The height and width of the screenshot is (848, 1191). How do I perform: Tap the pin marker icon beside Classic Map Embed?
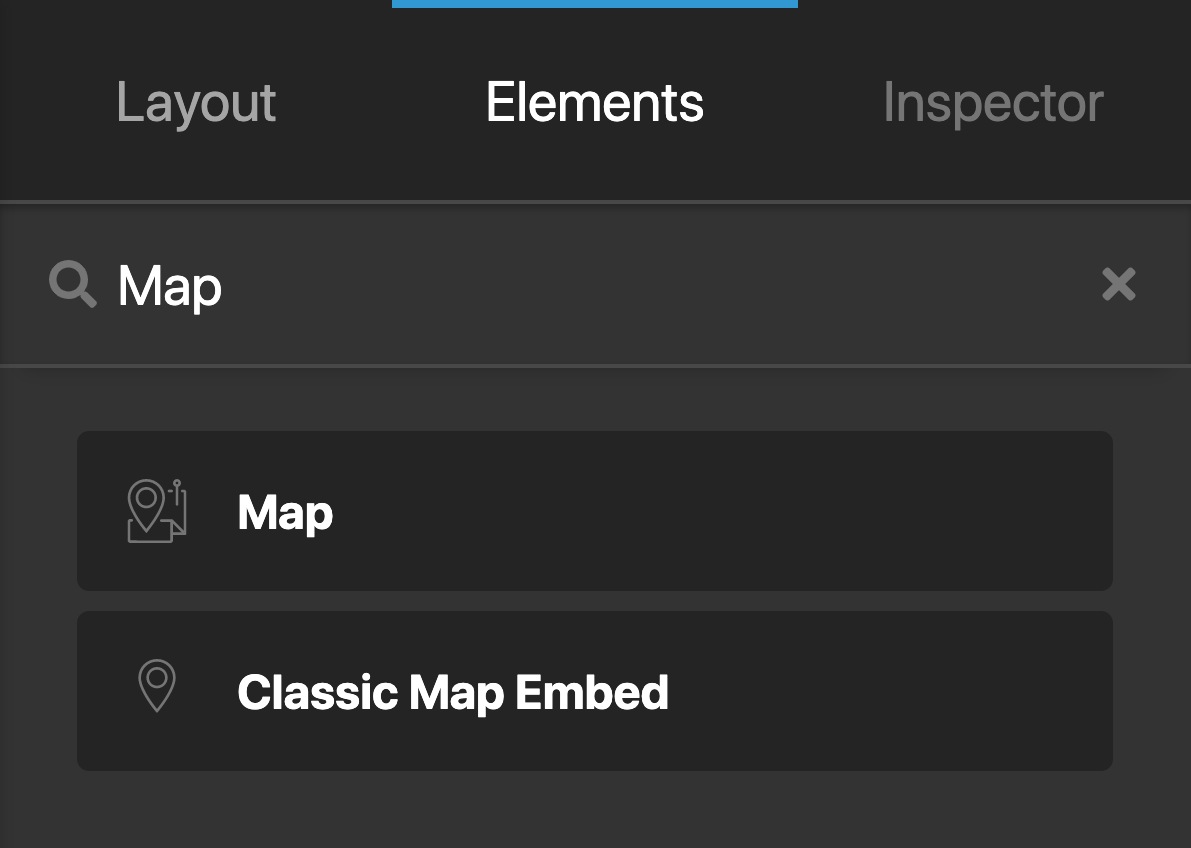coord(156,686)
